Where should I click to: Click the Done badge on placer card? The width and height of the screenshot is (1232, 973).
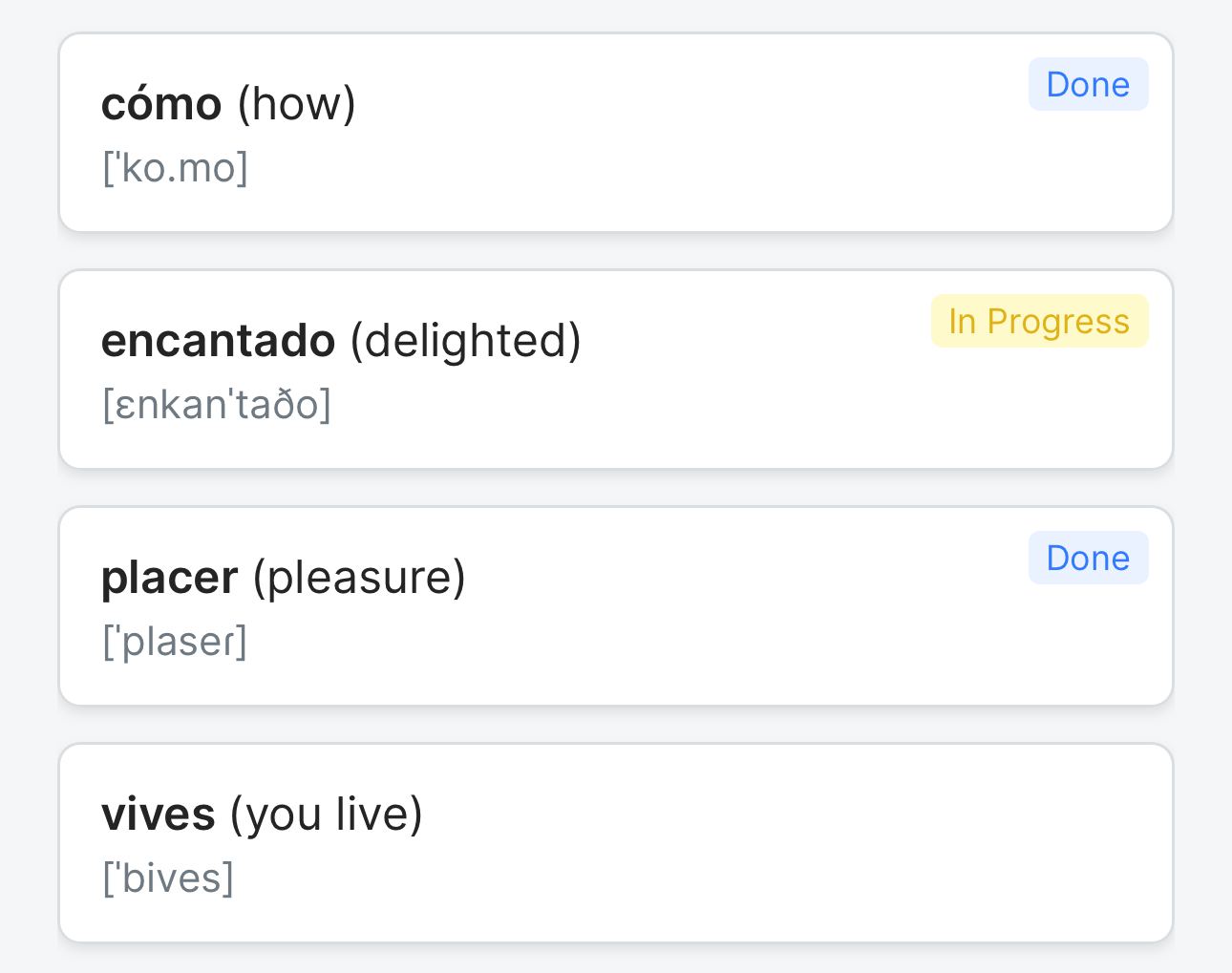point(1088,559)
